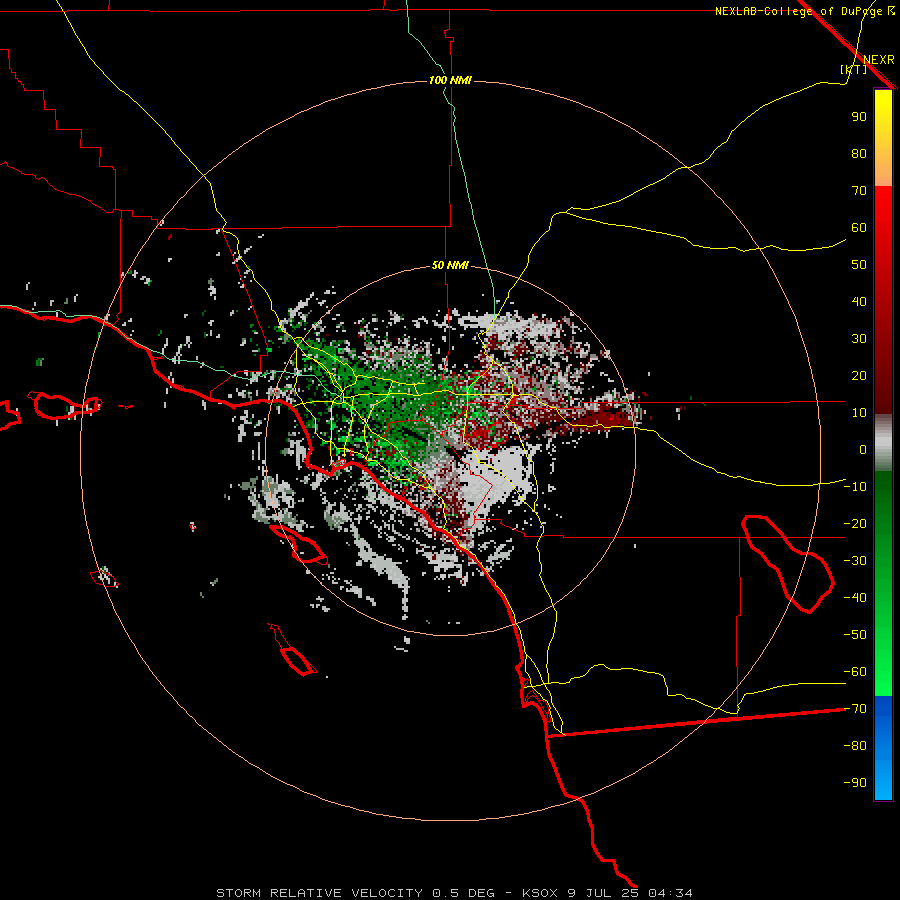Click the -20 value on the velocity scale
900x900 pixels.
pos(855,523)
